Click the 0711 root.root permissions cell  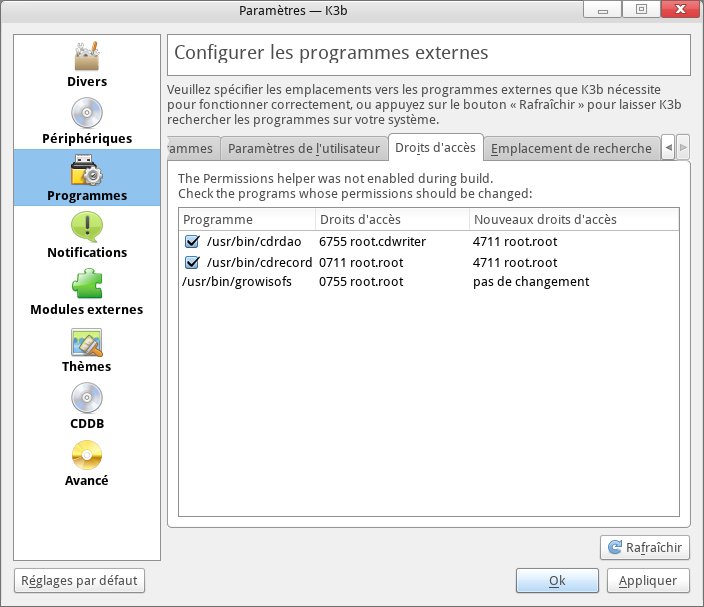(x=361, y=262)
